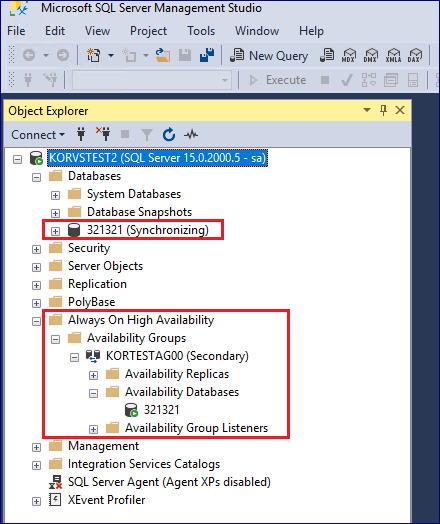440x524 pixels.
Task: Click the Cancel Executing Query stop icon
Action: pyautogui.click(x=325, y=80)
